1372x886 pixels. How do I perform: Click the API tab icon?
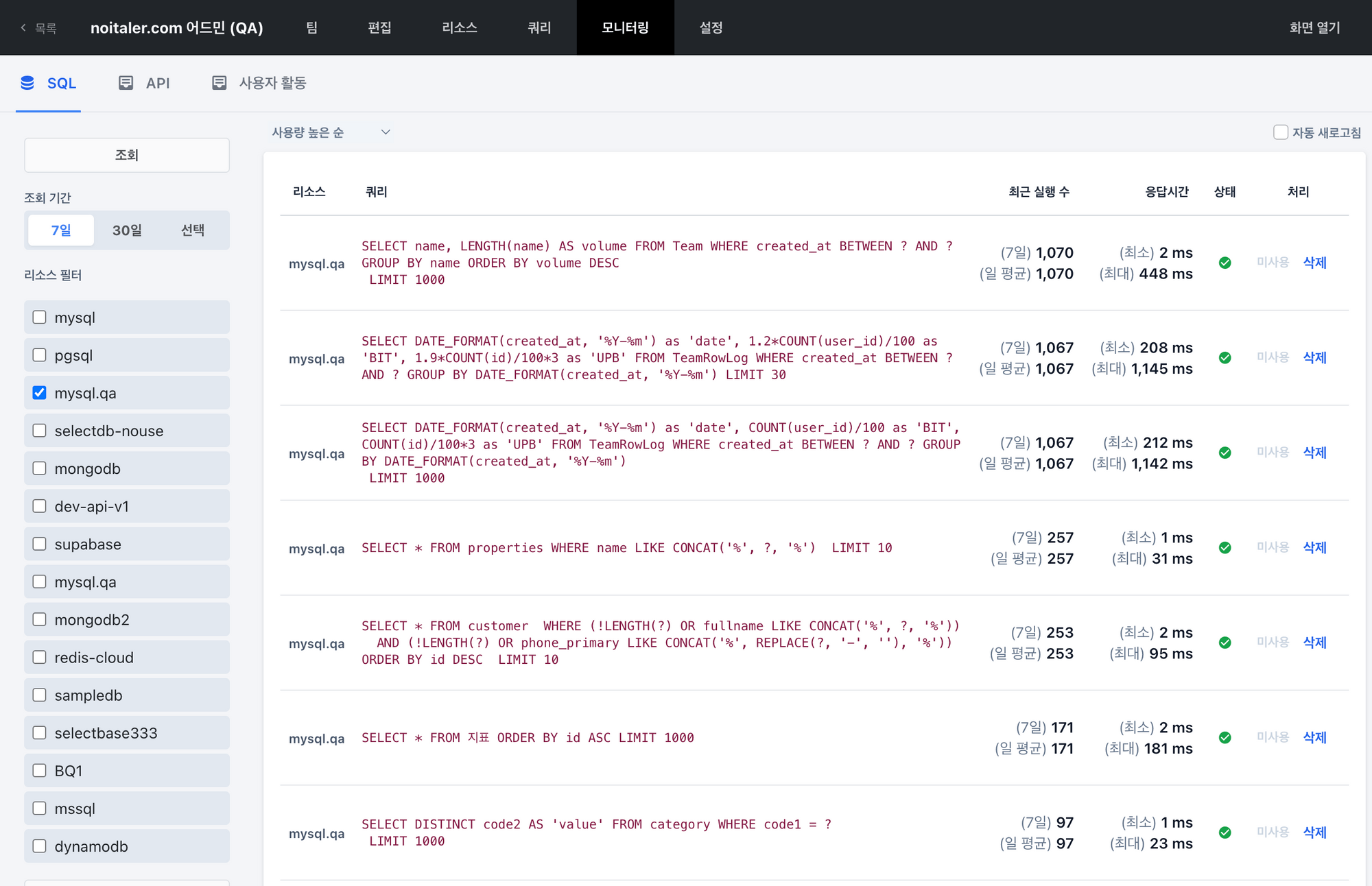pos(126,83)
